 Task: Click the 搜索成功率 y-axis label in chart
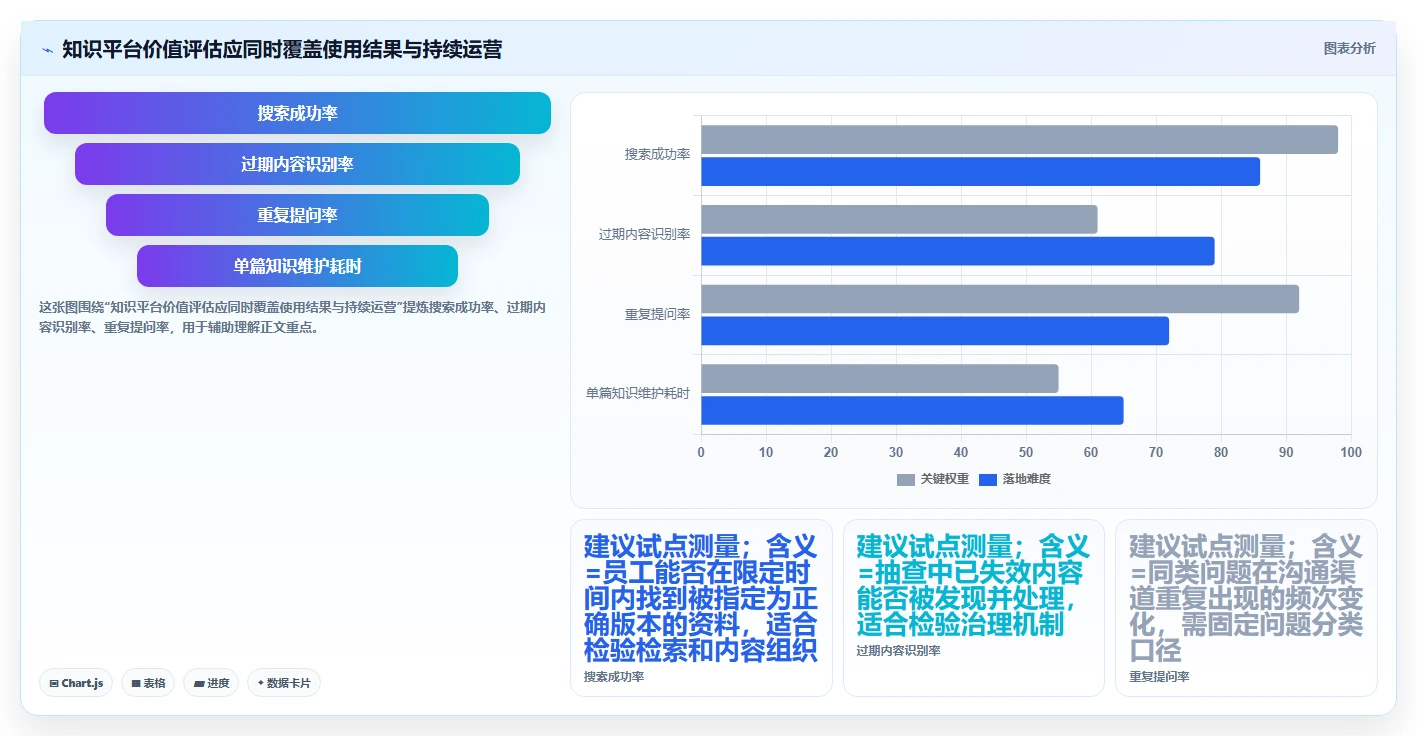657,154
